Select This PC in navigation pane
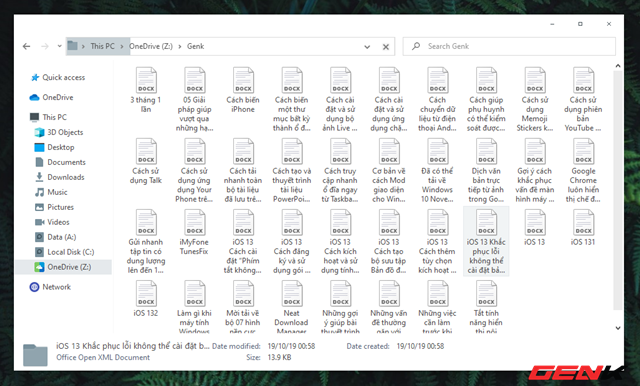 pyautogui.click(x=49, y=117)
